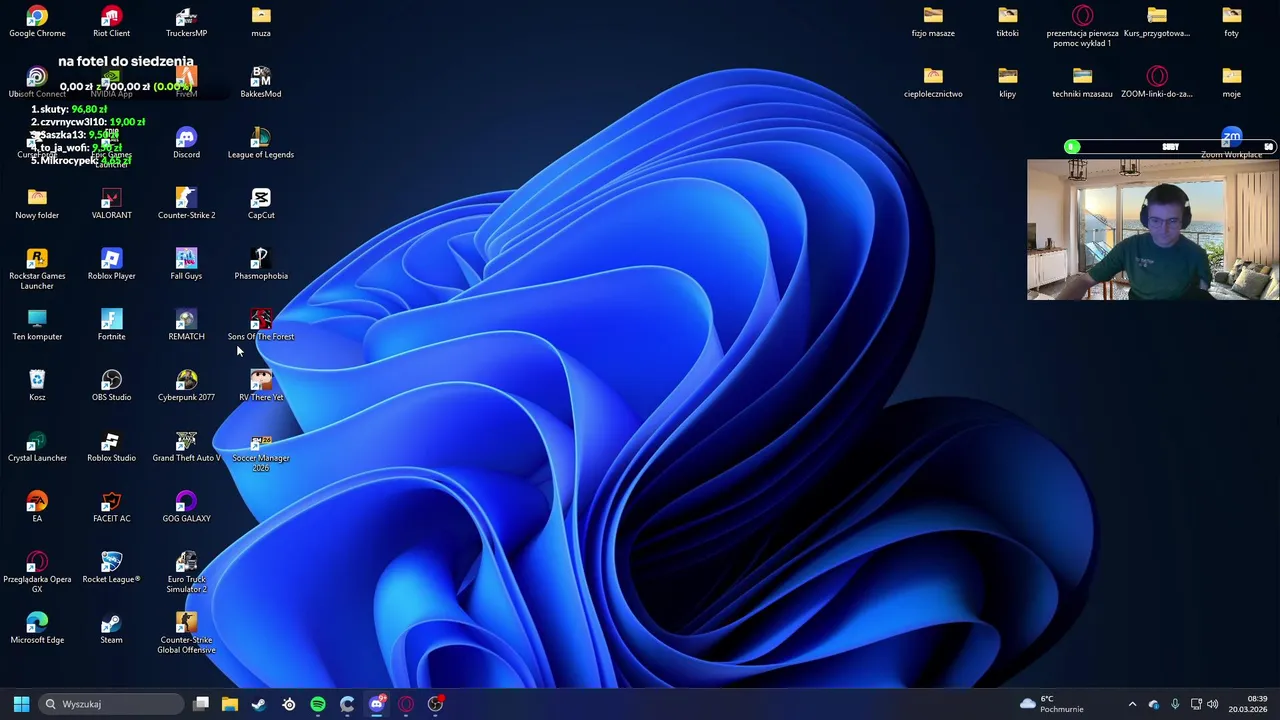This screenshot has width=1280, height=720.
Task: Select the techniki mzasazu folder
Action: click(x=1082, y=82)
